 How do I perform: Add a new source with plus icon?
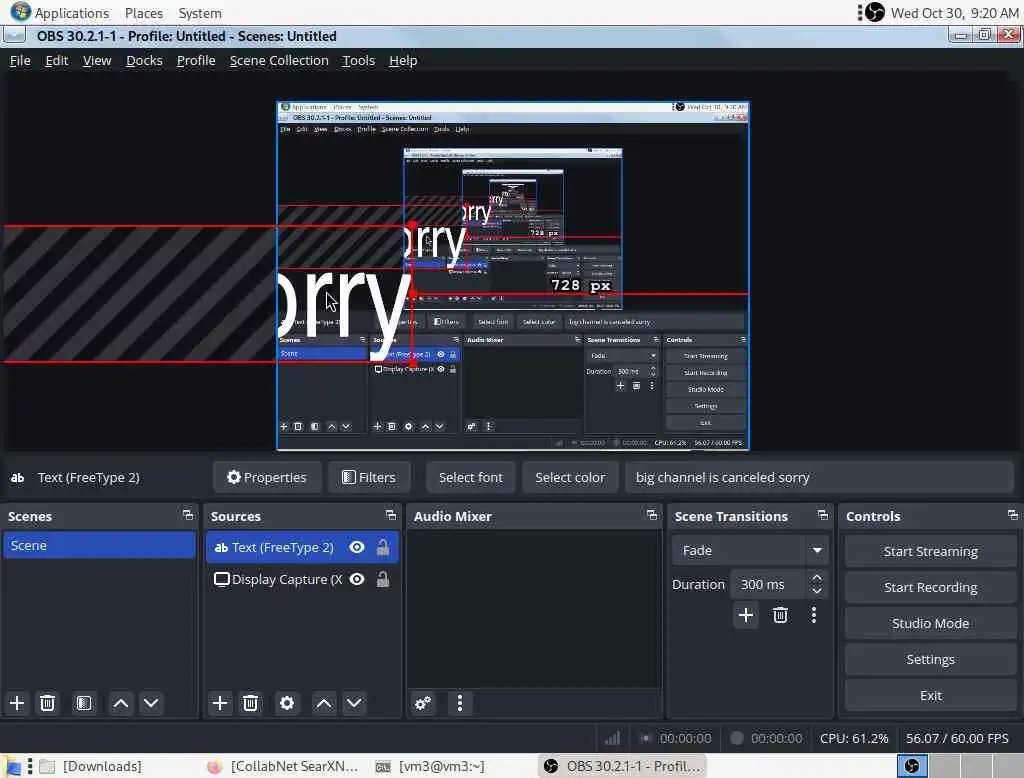220,704
